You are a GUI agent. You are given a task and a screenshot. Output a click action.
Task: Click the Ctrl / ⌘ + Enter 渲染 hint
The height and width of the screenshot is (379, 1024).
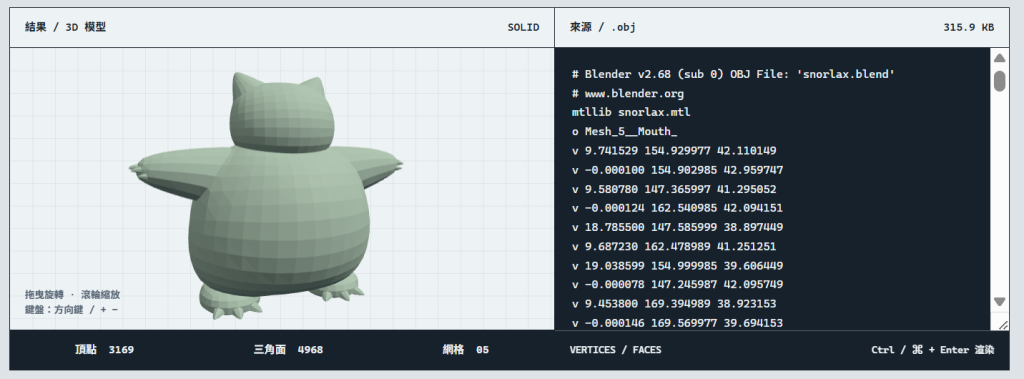coord(933,350)
